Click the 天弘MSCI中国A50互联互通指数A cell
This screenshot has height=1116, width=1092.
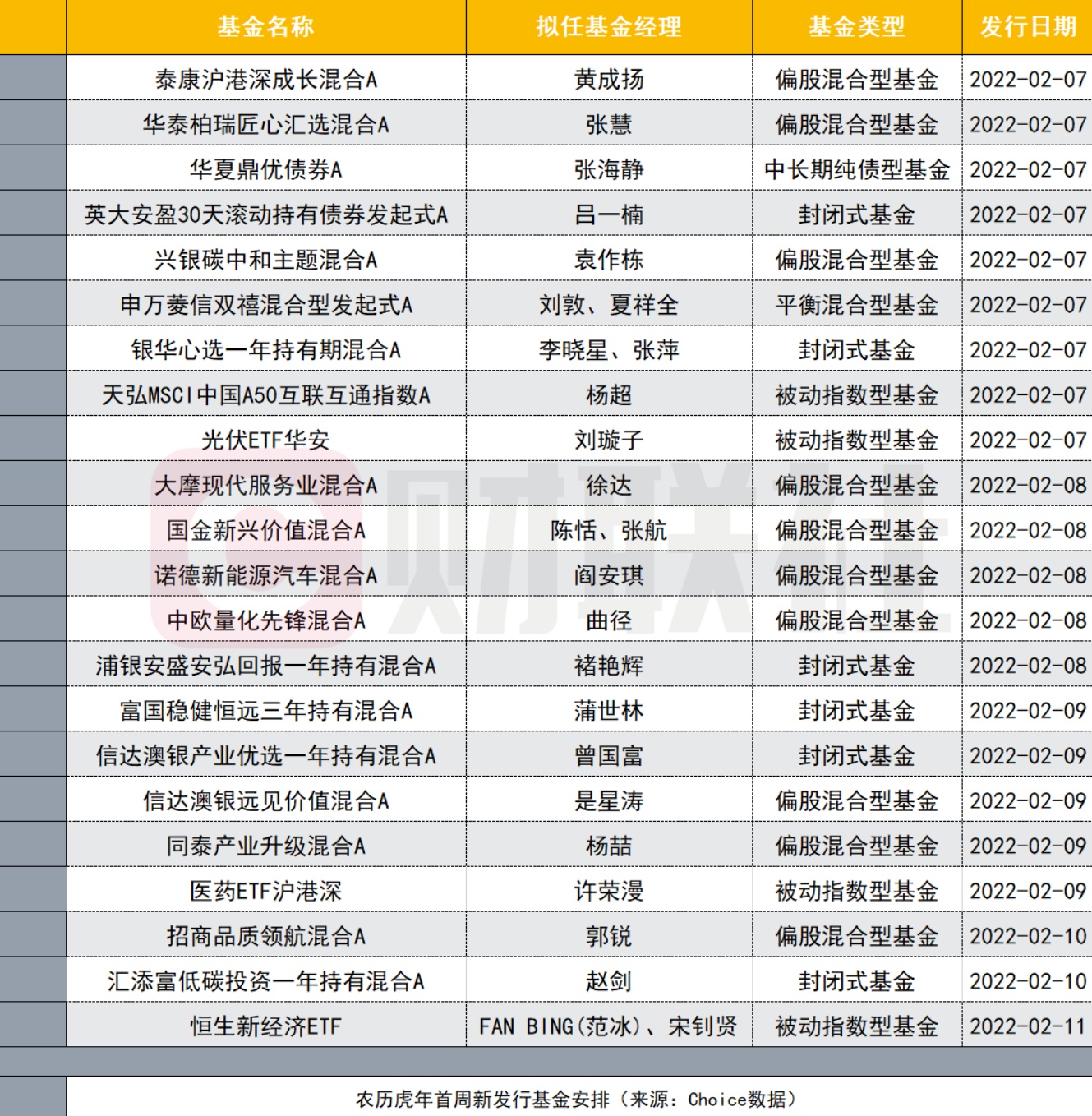266,394
